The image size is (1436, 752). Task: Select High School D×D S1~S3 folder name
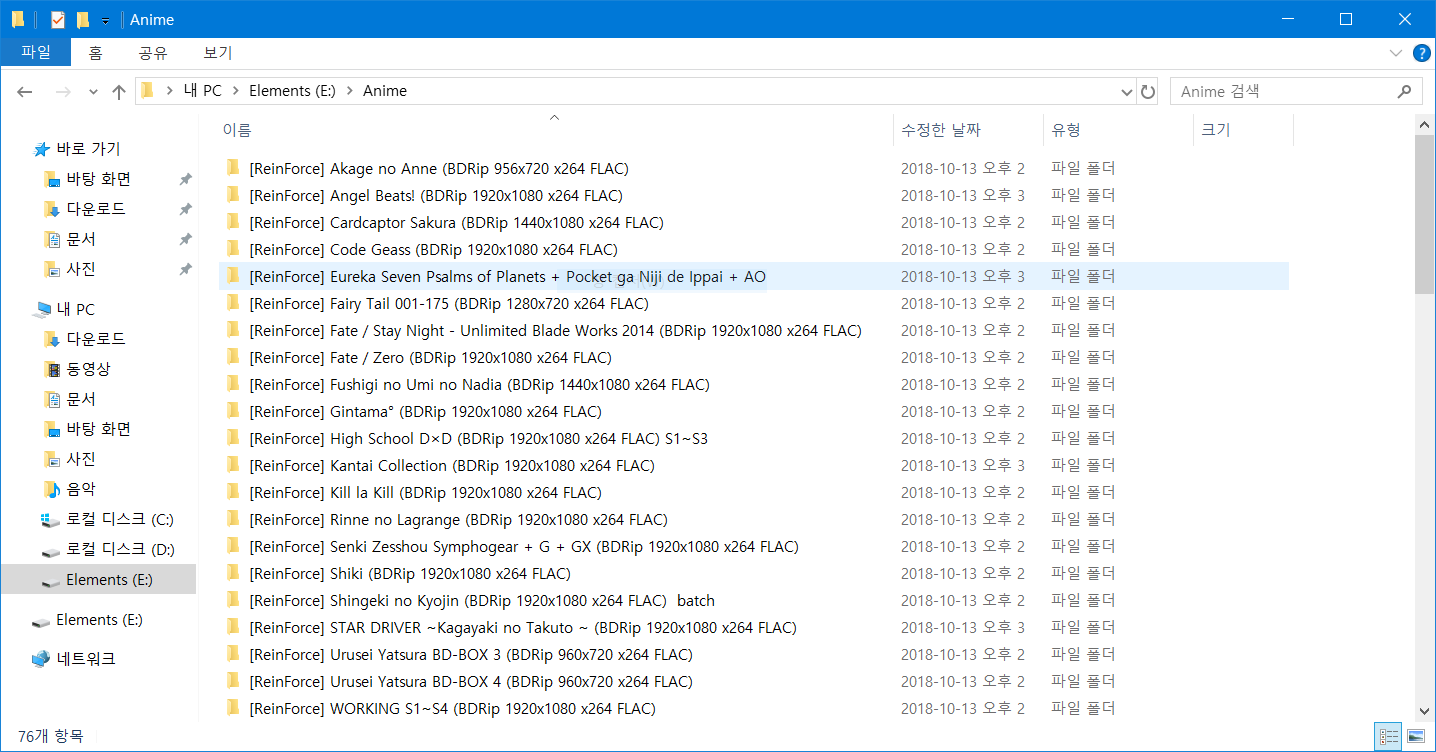click(478, 438)
